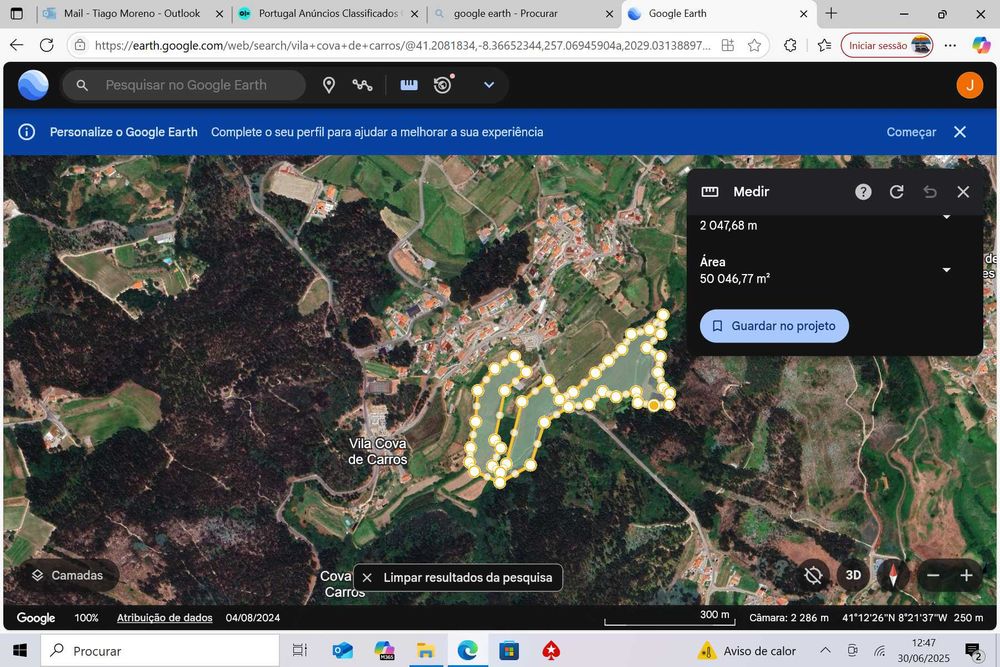Viewport: 1000px width, 667px height.
Task: Close the Medir panel
Action: 963,191
